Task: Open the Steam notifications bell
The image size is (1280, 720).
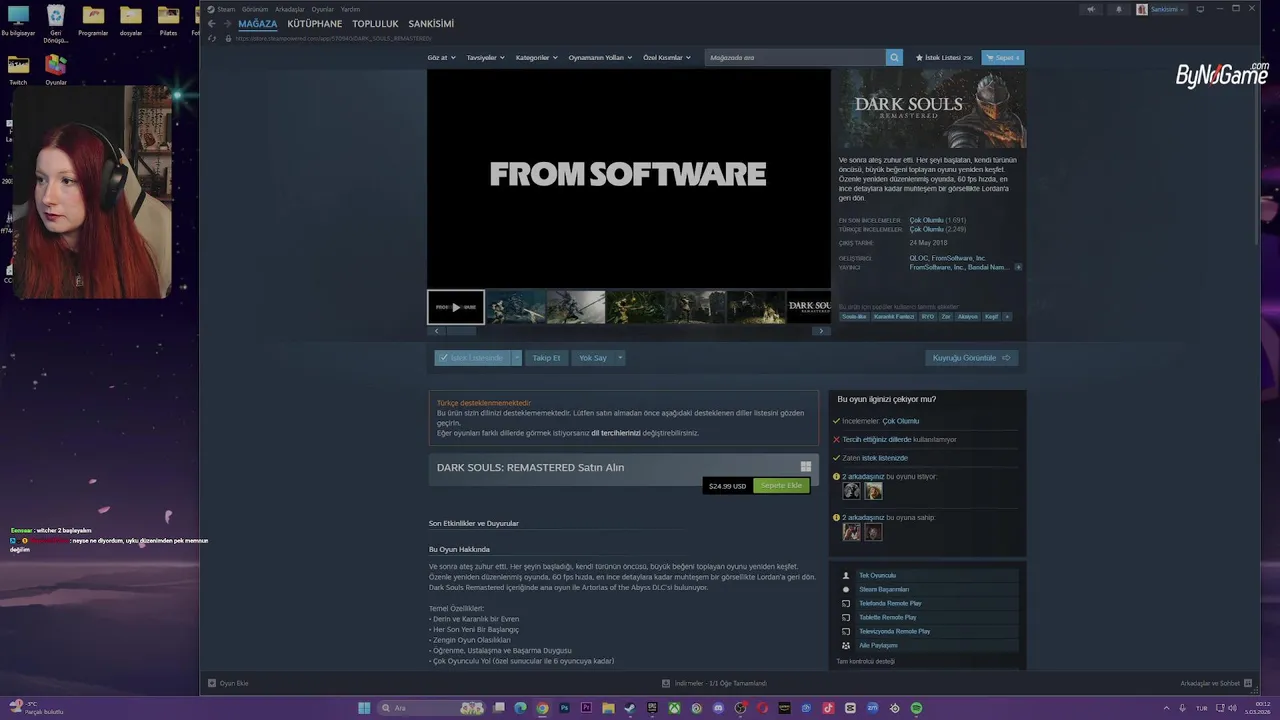Action: coord(1118,9)
